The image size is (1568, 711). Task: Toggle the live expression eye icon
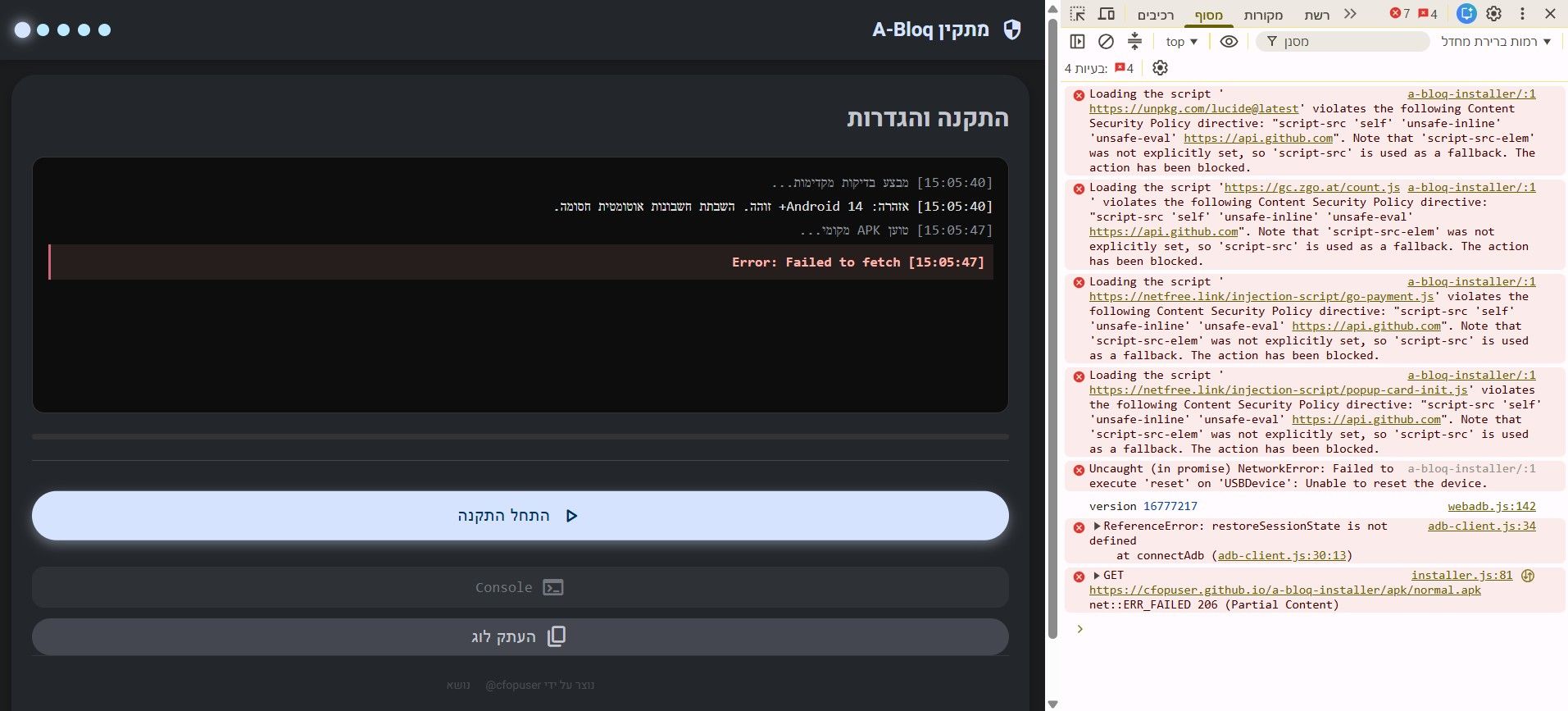[x=1229, y=41]
